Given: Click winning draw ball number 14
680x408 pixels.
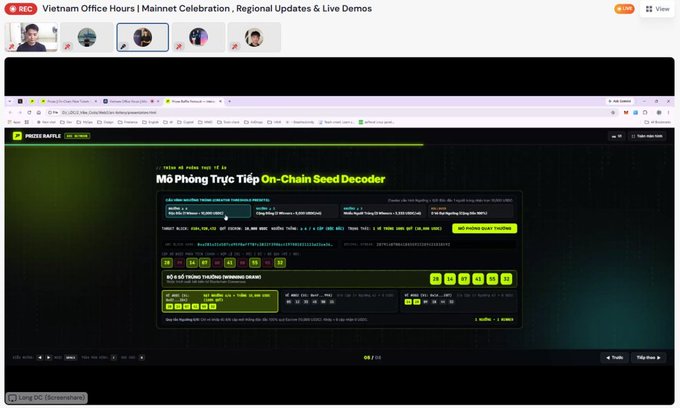Looking at the screenshot, I should click(x=450, y=279).
